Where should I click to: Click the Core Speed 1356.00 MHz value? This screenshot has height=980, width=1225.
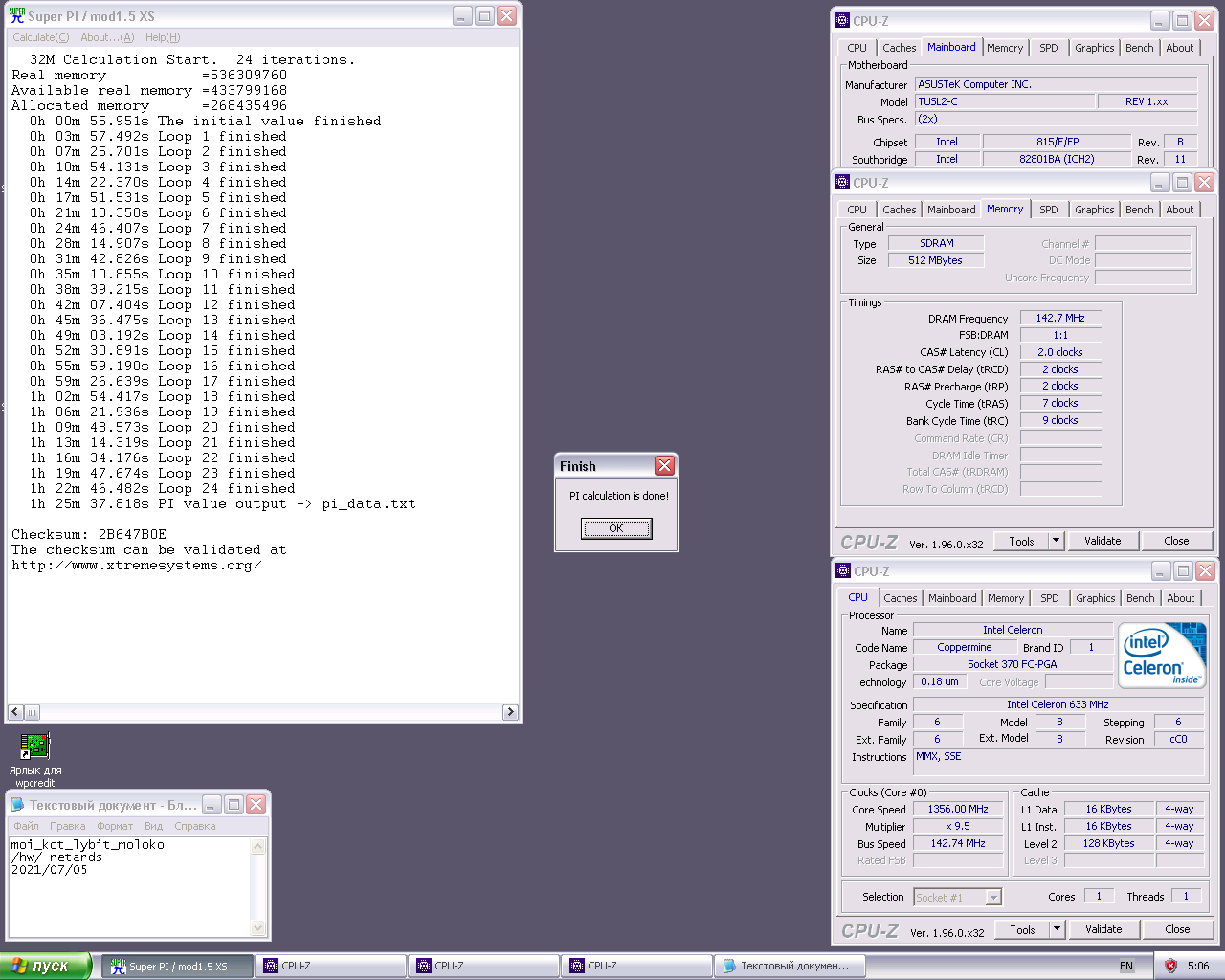tap(957, 809)
